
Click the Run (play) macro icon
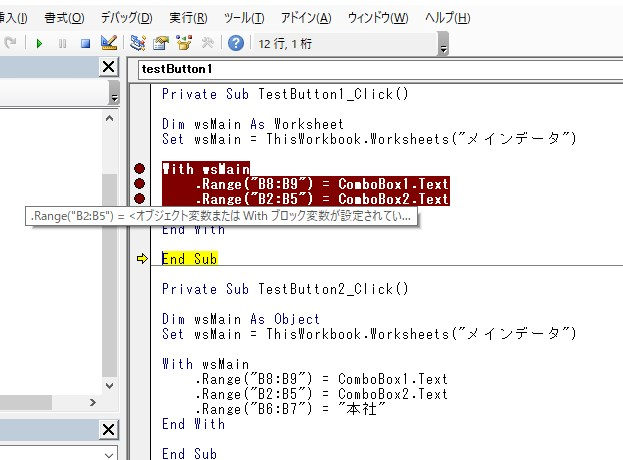point(39,43)
